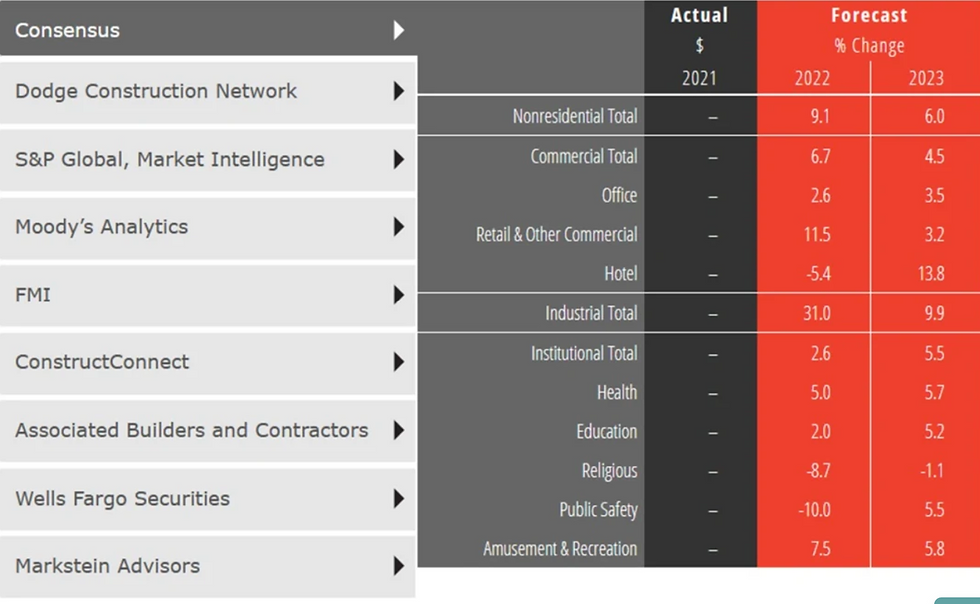This screenshot has height=604, width=980.
Task: Click the Associated Builders and Contractors arrow
Action: [x=399, y=430]
